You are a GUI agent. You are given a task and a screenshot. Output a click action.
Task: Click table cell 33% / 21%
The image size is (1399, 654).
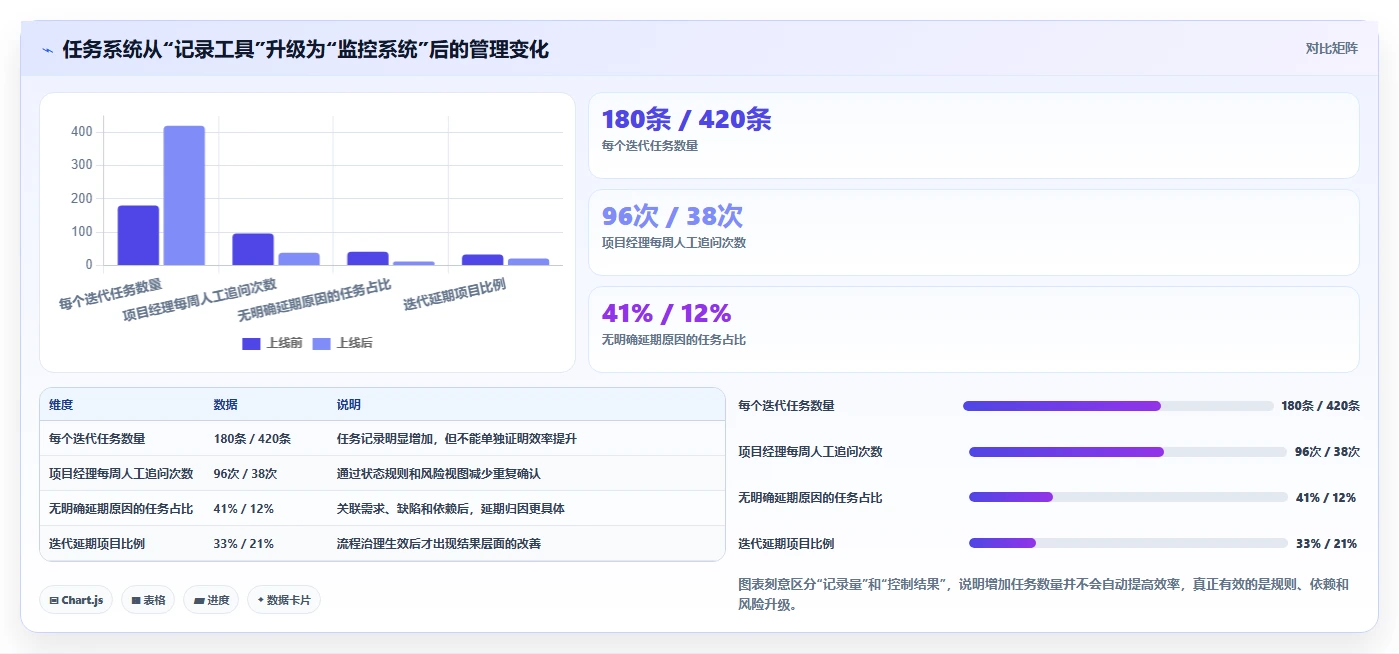coord(243,544)
